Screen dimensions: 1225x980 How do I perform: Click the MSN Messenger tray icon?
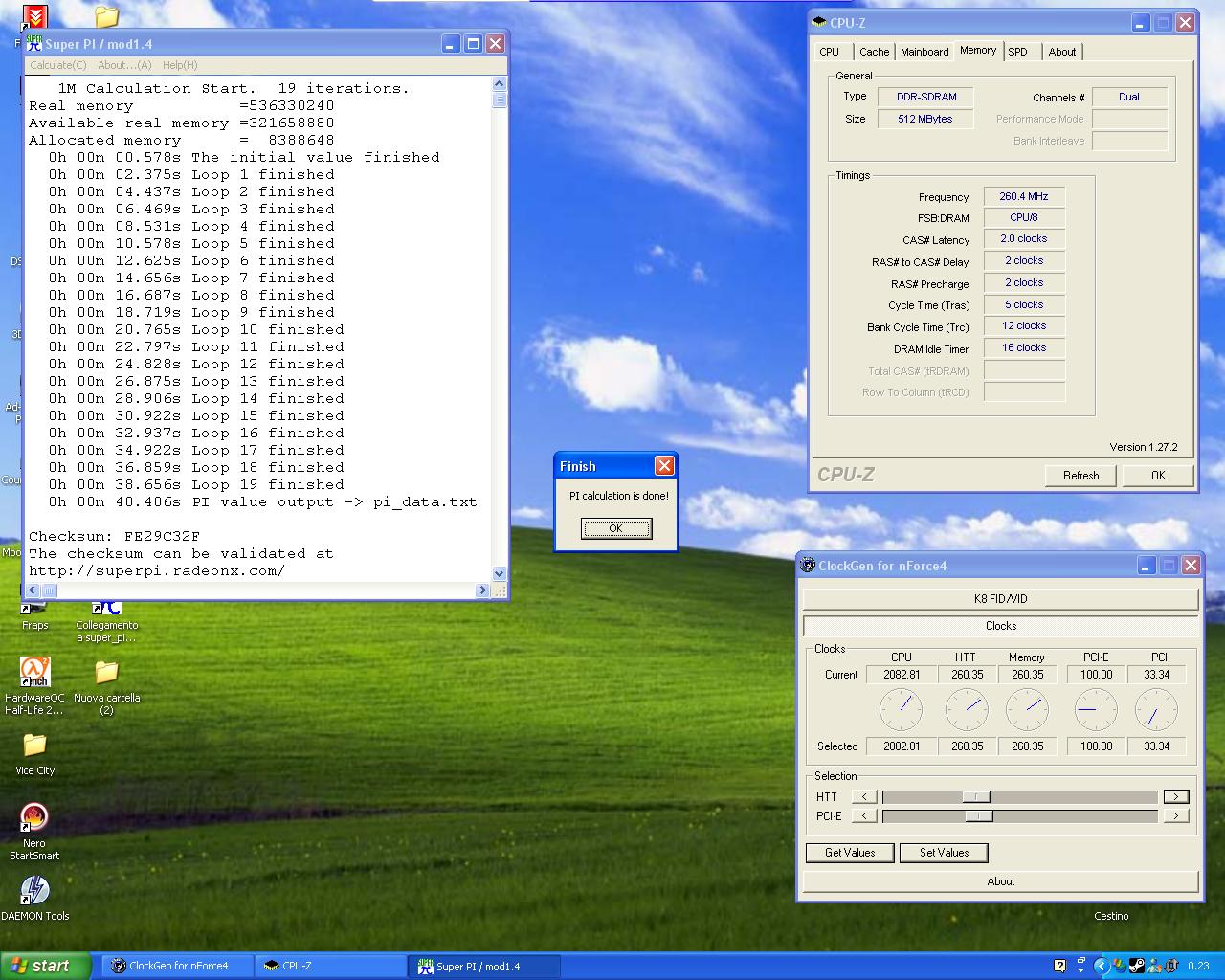coord(1154,966)
